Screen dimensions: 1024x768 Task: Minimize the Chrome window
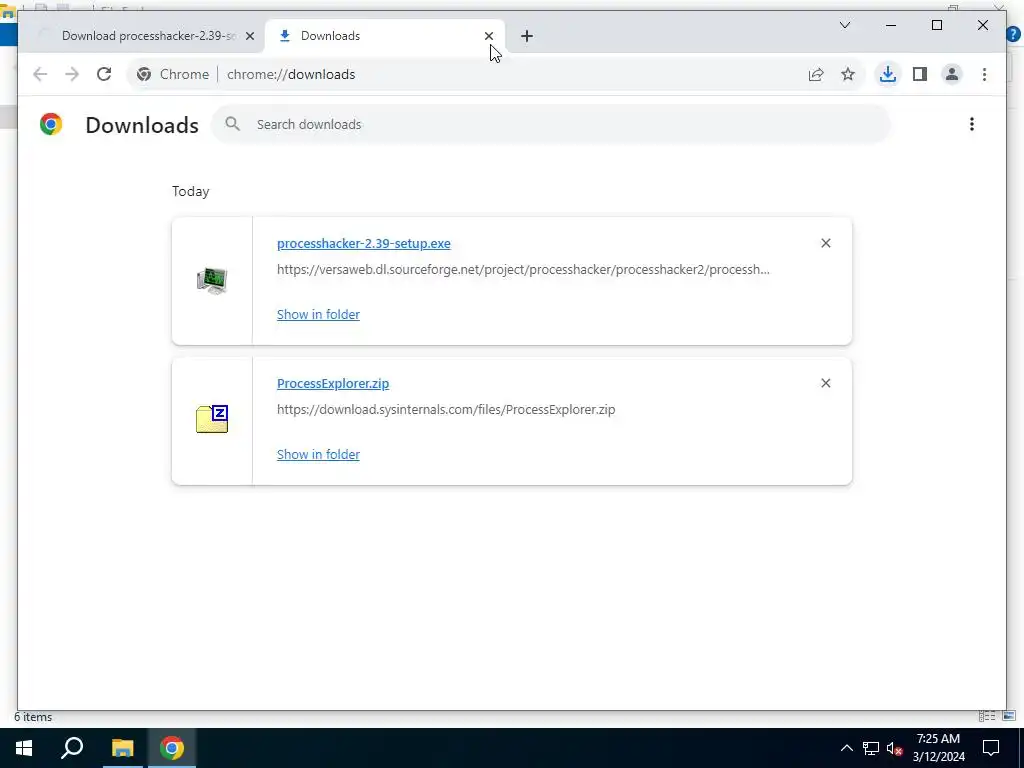click(891, 25)
